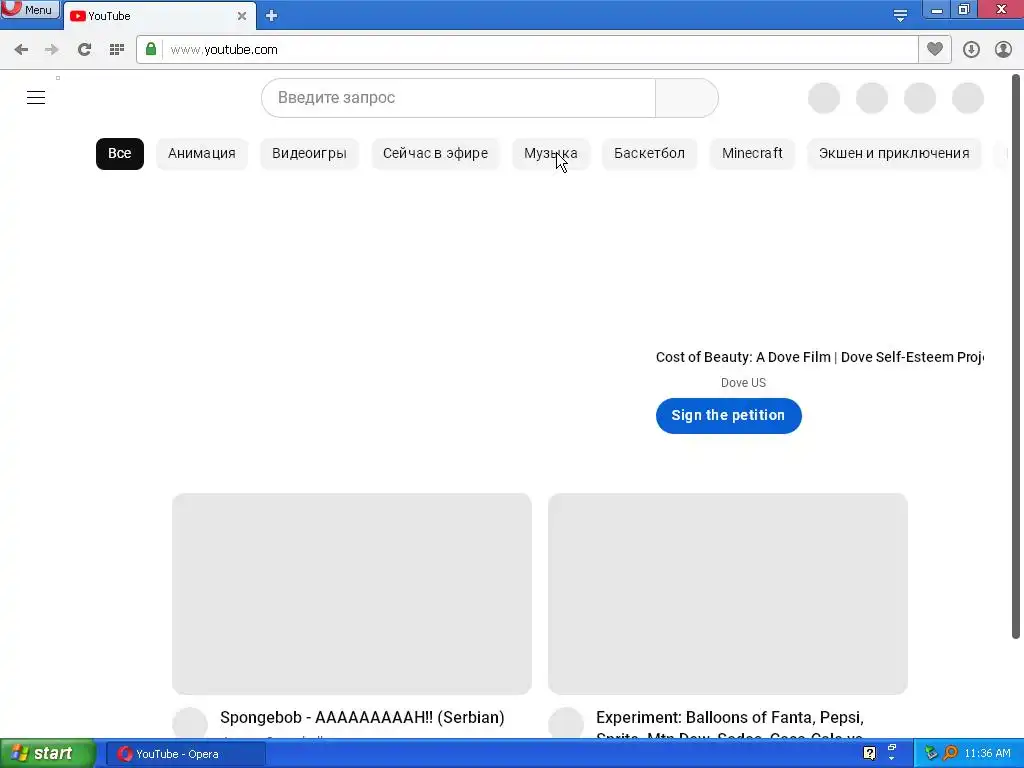Open the Balloons experiment video thumbnail

728,594
